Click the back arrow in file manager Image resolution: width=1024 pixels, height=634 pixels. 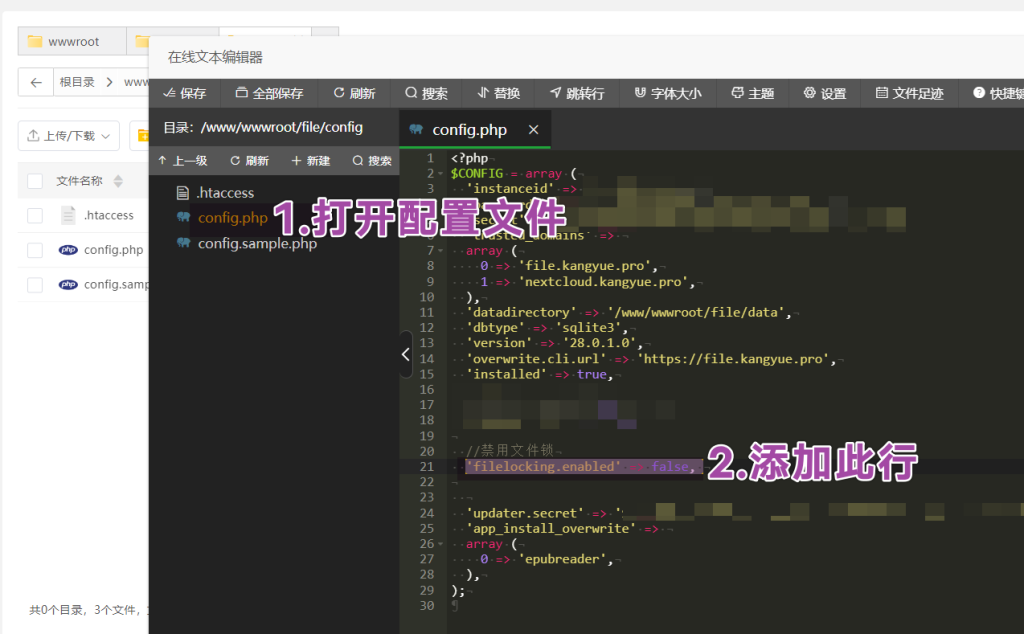(x=36, y=82)
